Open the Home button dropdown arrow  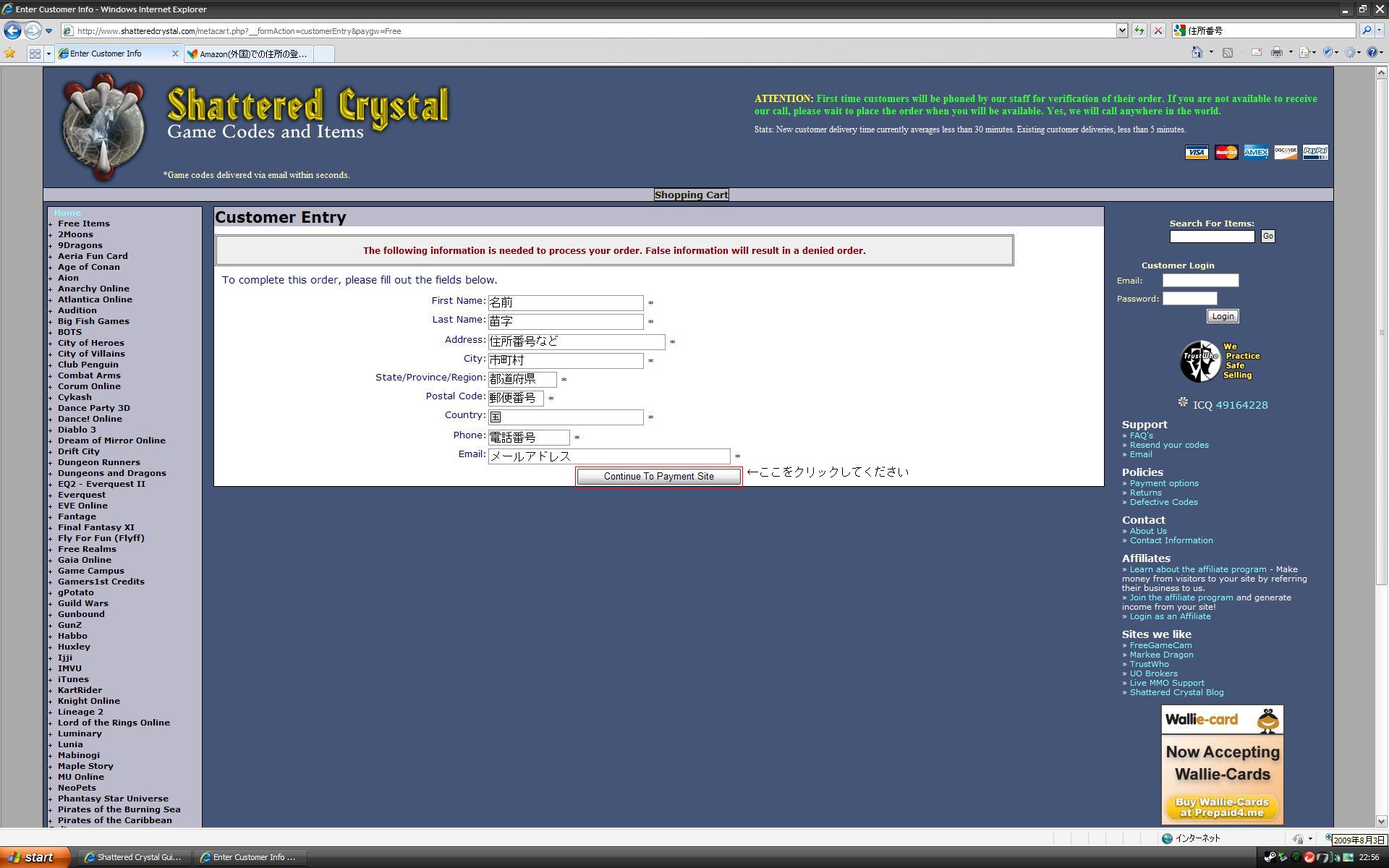[1211, 52]
